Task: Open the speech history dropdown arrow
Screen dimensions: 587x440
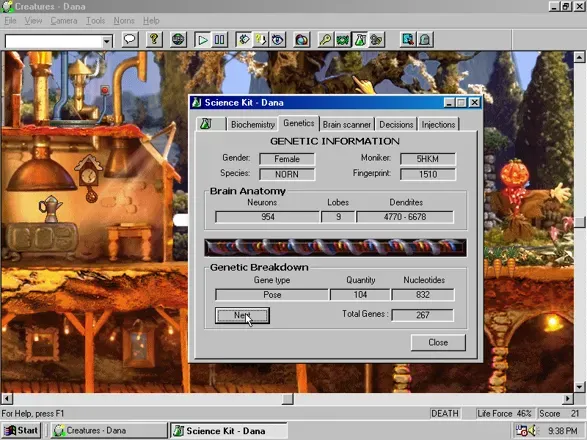Action: point(107,41)
